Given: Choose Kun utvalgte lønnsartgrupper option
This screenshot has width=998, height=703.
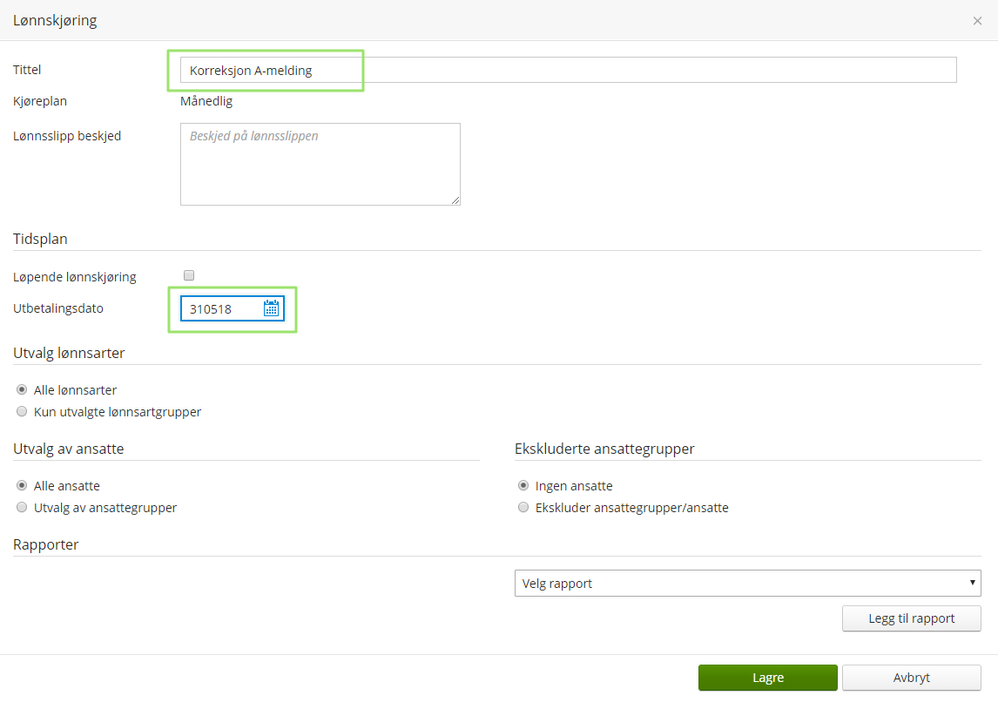Looking at the screenshot, I should pos(22,412).
